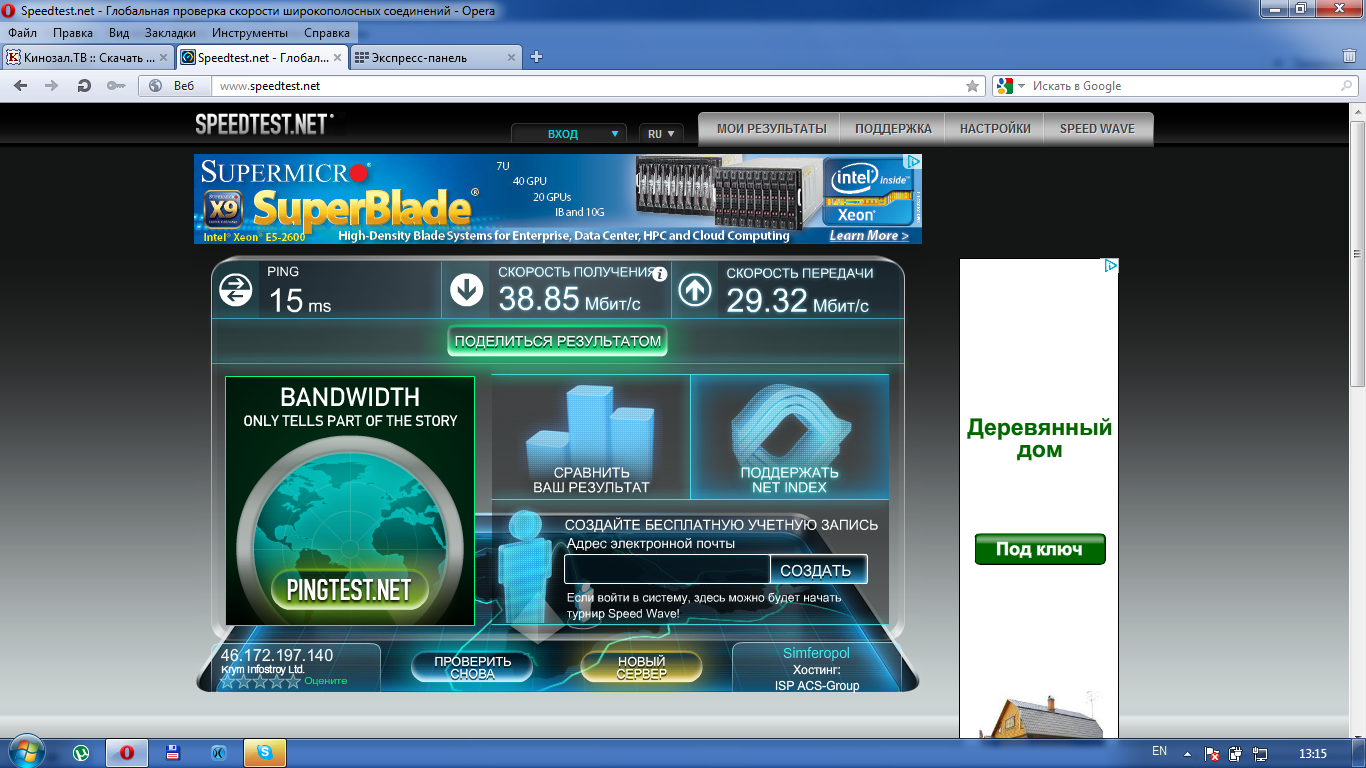
Task: Open МОИ РЕЗУЛЬТАТЫ tab
Action: point(771,129)
